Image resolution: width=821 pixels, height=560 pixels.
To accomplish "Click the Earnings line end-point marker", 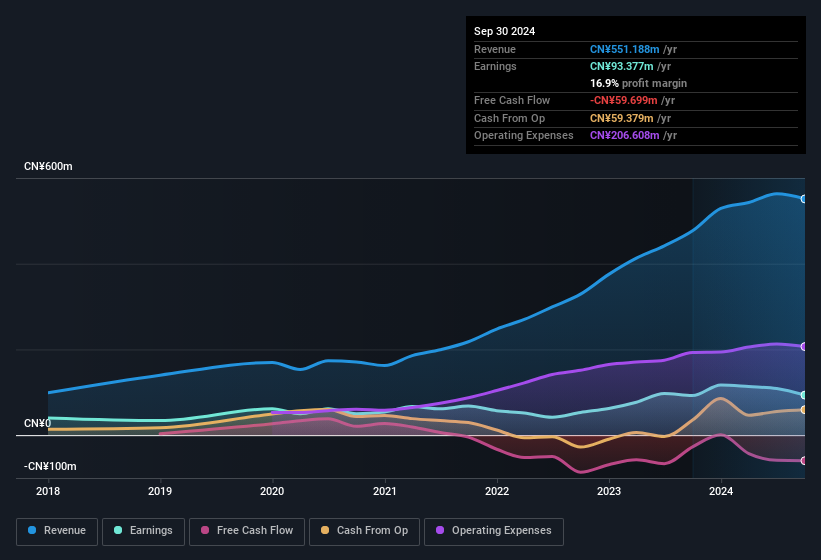I will 804,395.
